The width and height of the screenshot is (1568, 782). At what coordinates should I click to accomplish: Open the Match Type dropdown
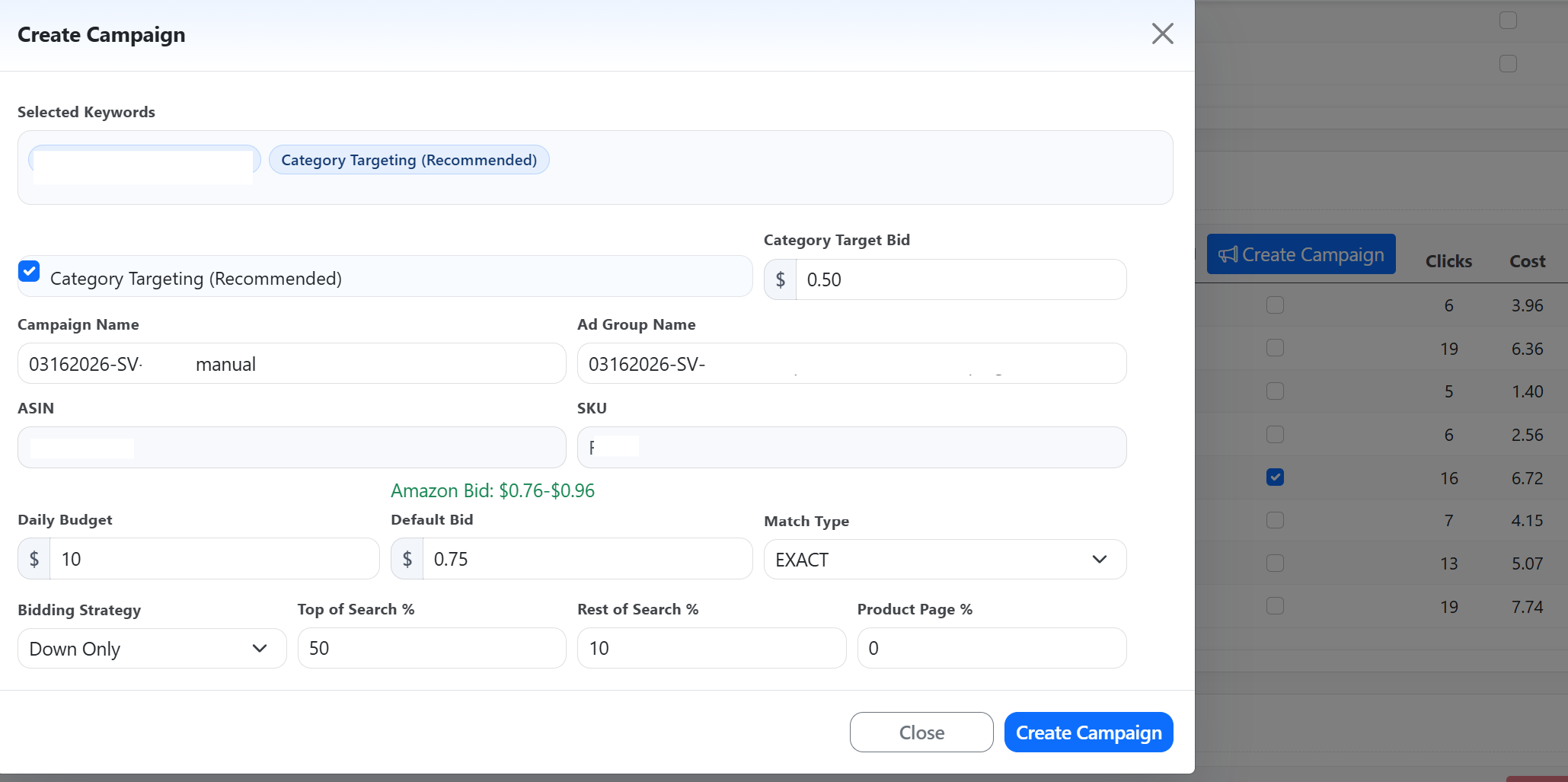pyautogui.click(x=944, y=560)
